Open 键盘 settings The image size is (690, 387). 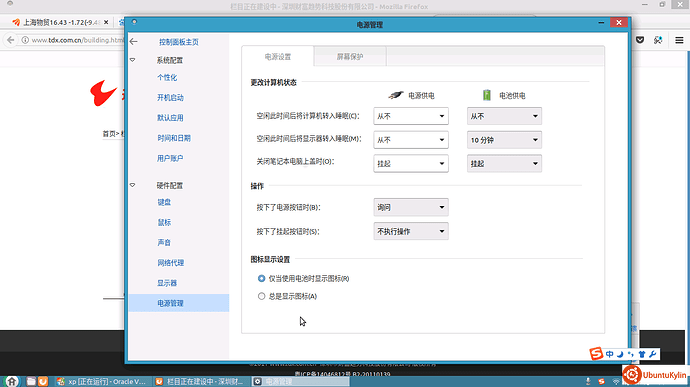tap(164, 202)
